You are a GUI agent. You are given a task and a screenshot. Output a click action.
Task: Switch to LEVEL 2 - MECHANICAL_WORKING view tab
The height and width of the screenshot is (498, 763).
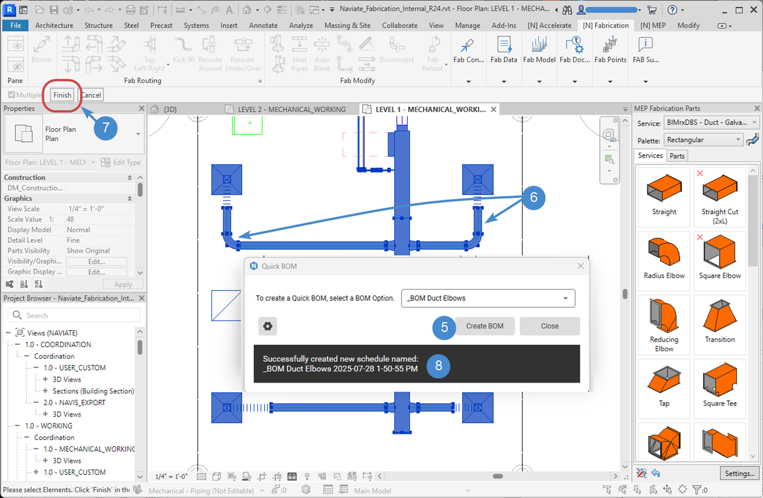(x=291, y=110)
